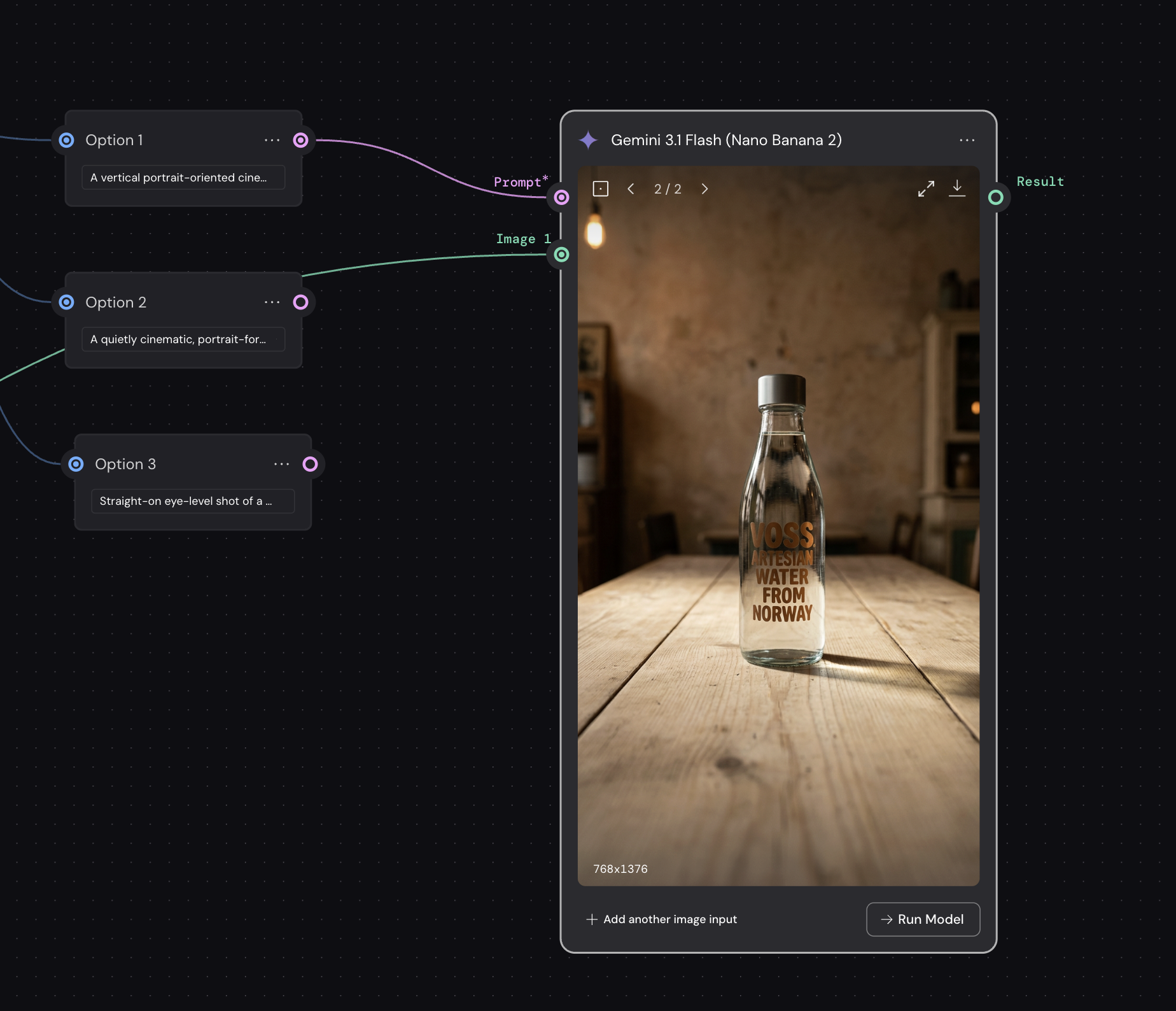Select the Option 3 node title
The image size is (1176, 1011).
pos(125,464)
